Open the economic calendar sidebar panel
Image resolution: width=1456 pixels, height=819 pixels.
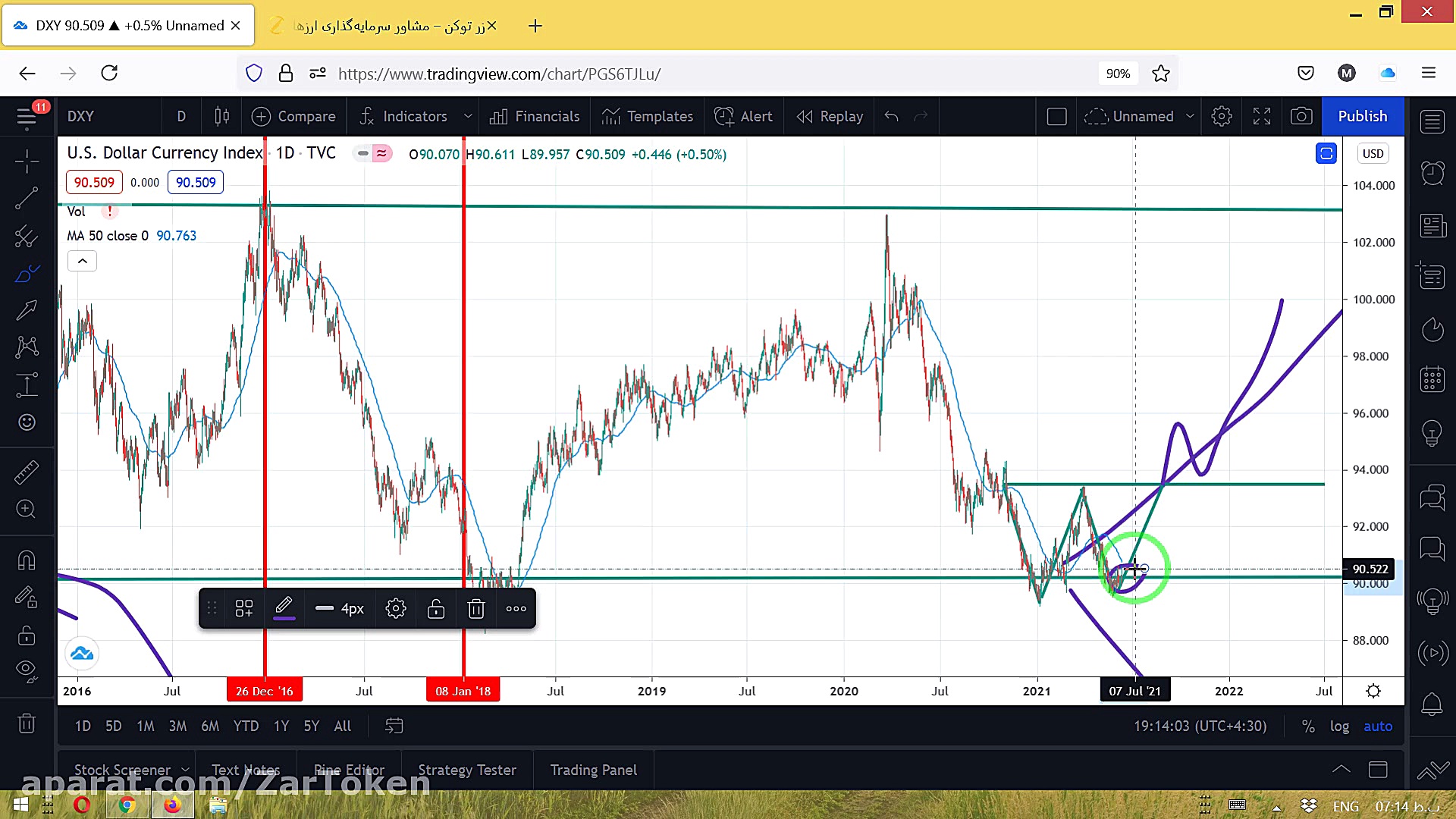[1432, 378]
